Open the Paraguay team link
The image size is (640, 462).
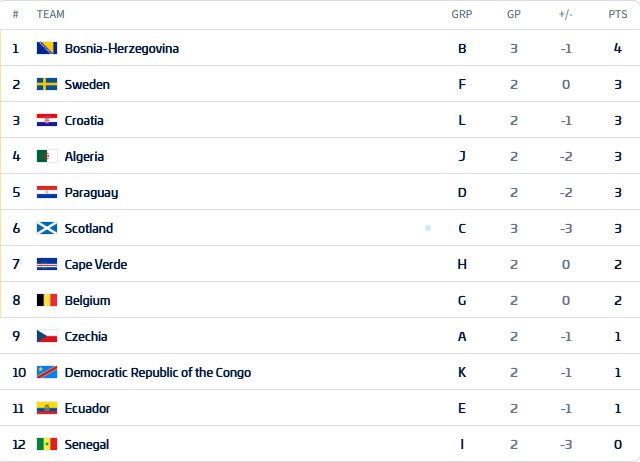[x=91, y=193]
